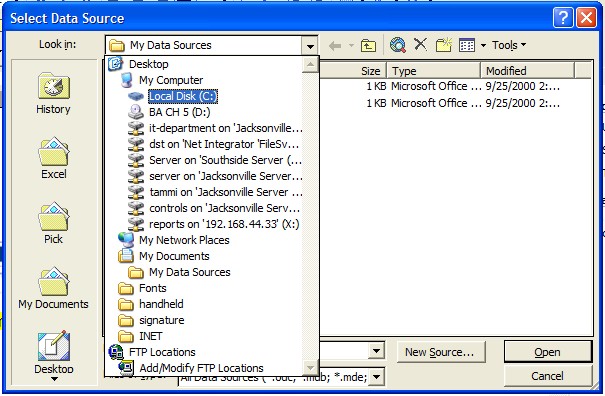Open My Documents in places bar
Screen dimensions: 605x396
point(53,288)
